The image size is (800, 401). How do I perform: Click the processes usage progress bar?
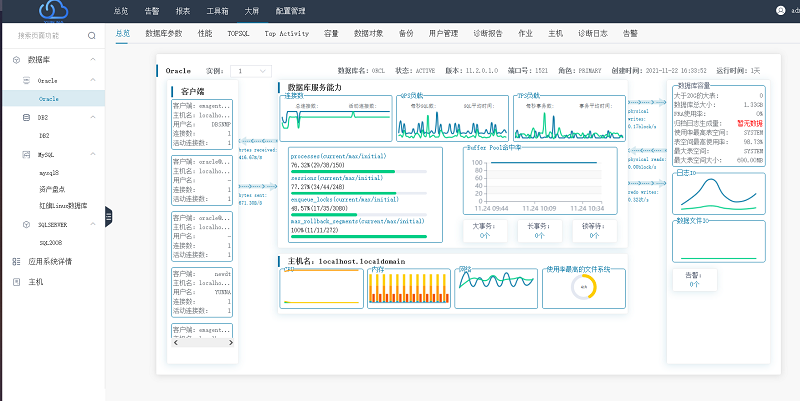click(358, 171)
